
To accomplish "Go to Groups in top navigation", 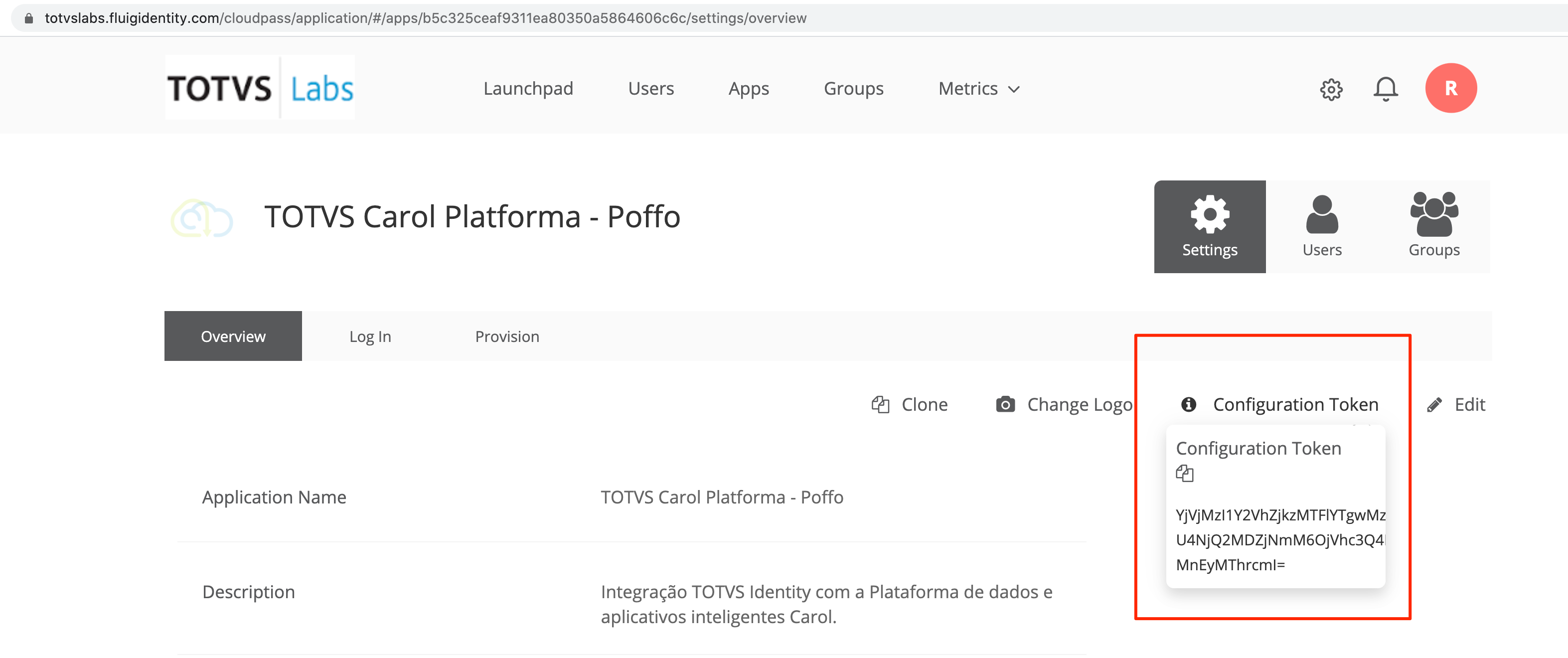I will (853, 89).
